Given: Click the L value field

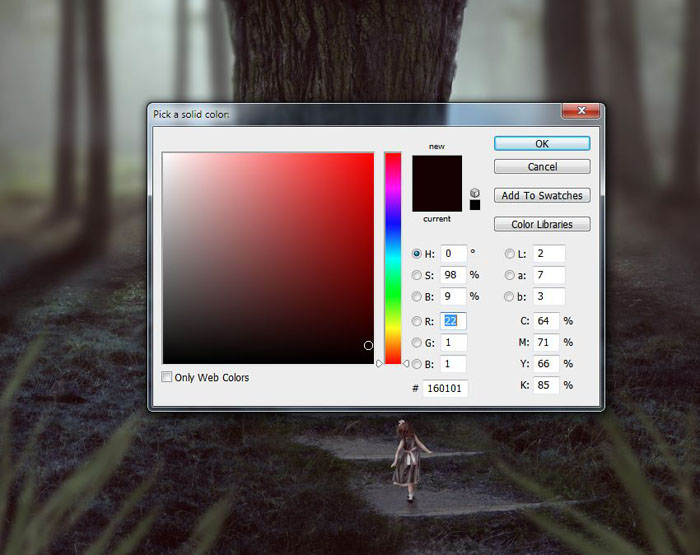Looking at the screenshot, I should pyautogui.click(x=549, y=254).
